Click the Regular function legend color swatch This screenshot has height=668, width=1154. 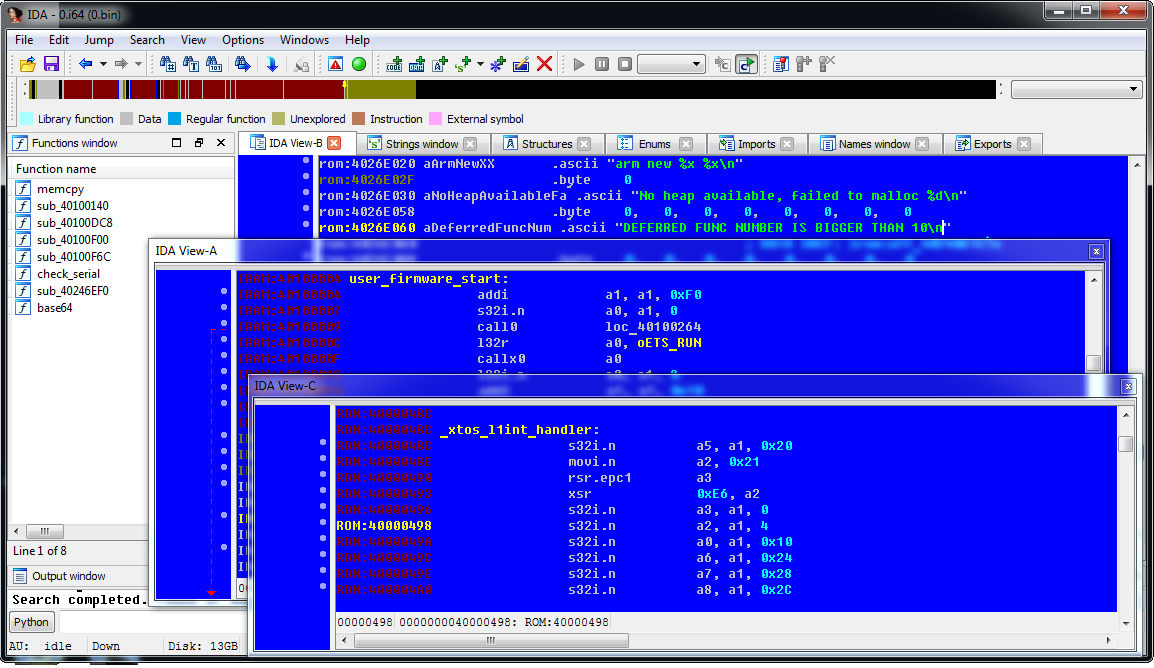pyautogui.click(x=174, y=118)
